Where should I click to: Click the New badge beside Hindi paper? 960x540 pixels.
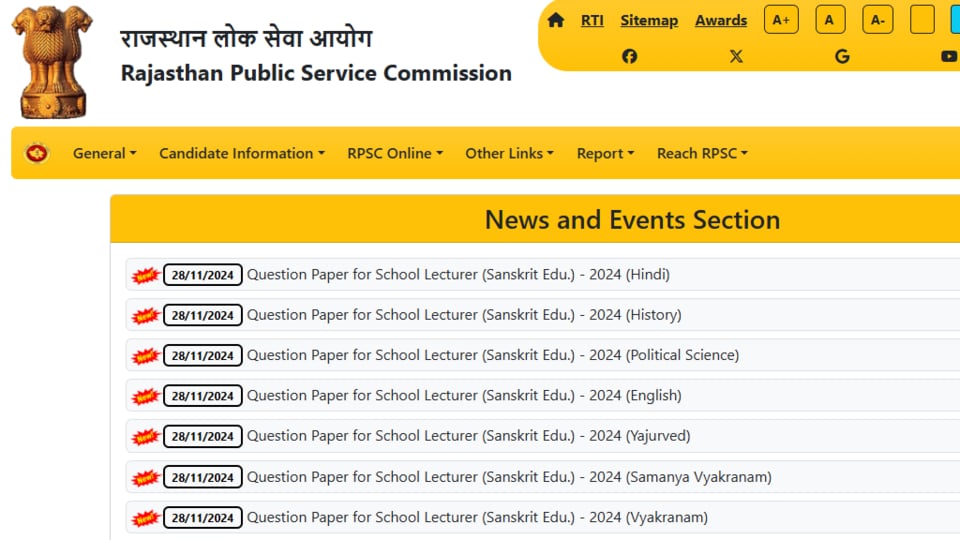pos(145,276)
